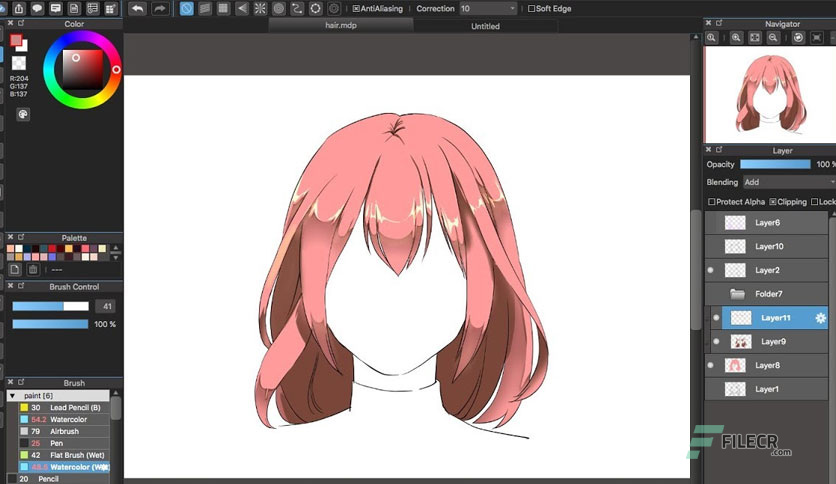The image size is (836, 484).
Task: Click the Navigator zoom out icon
Action: 773,37
